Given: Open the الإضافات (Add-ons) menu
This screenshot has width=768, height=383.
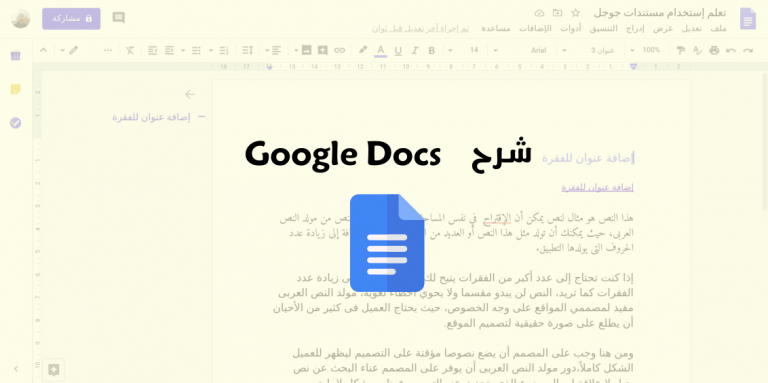Looking at the screenshot, I should pyautogui.click(x=535, y=28).
